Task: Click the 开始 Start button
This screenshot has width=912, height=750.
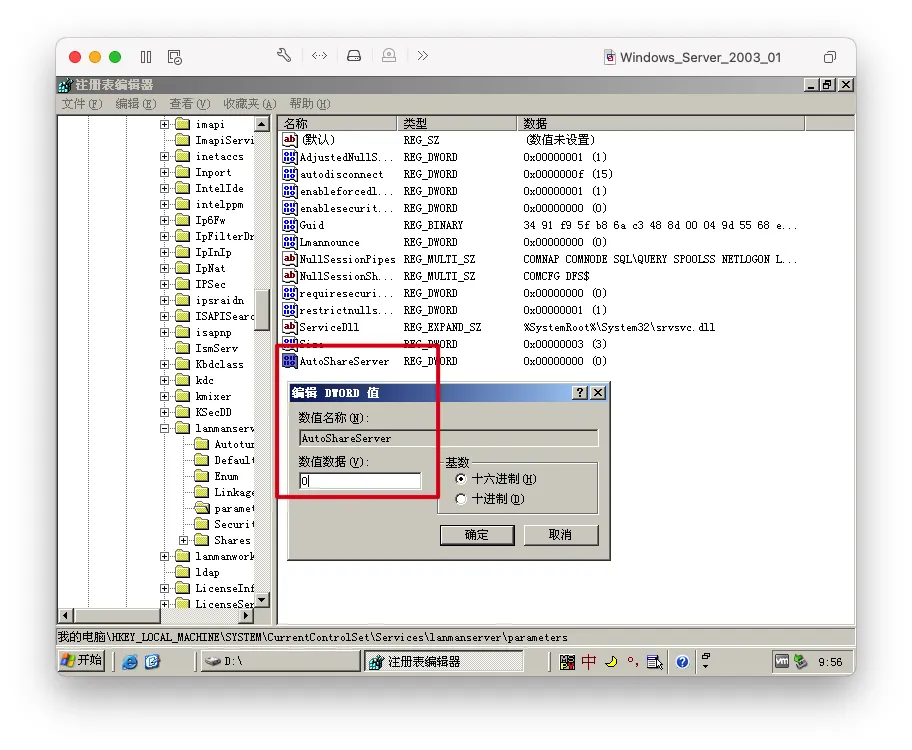Action: pyautogui.click(x=82, y=661)
